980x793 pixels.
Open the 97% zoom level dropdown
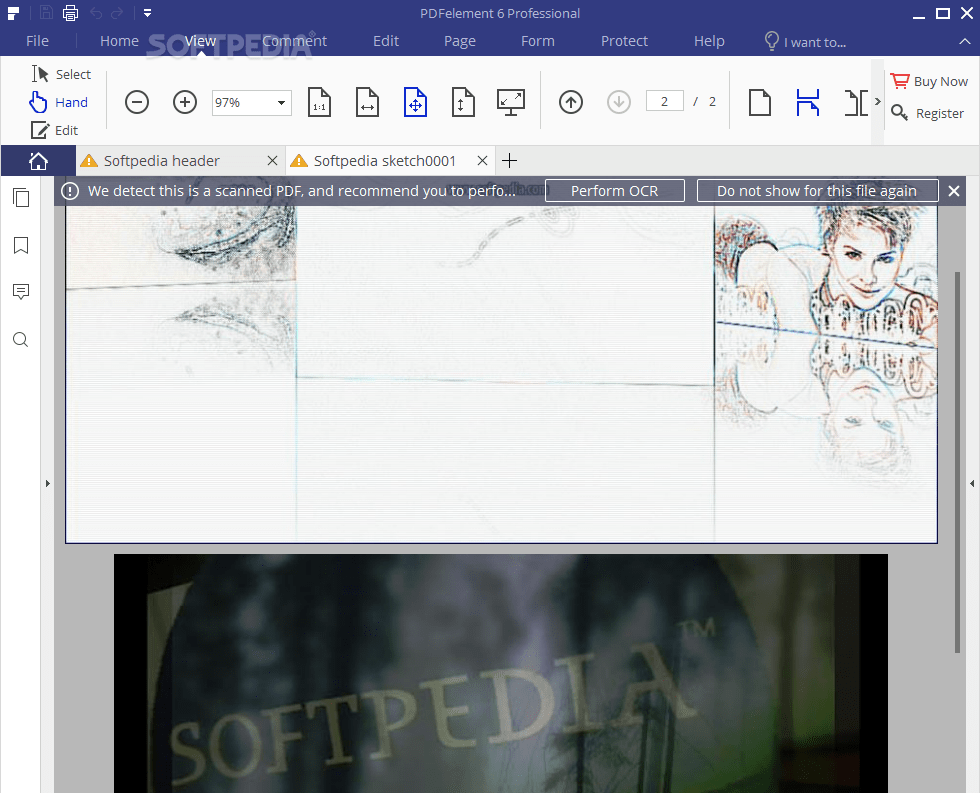281,102
